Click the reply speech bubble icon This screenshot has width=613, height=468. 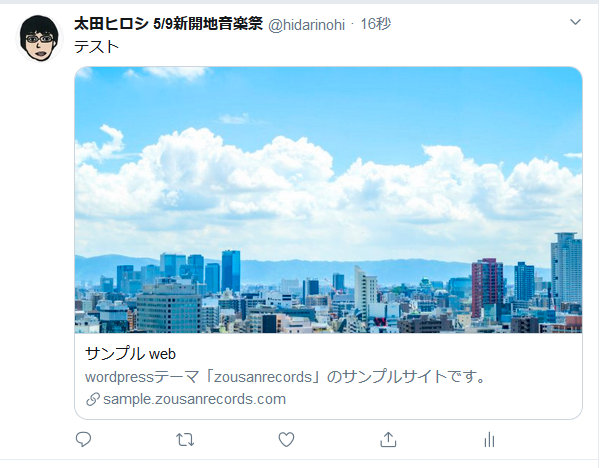coord(83,439)
